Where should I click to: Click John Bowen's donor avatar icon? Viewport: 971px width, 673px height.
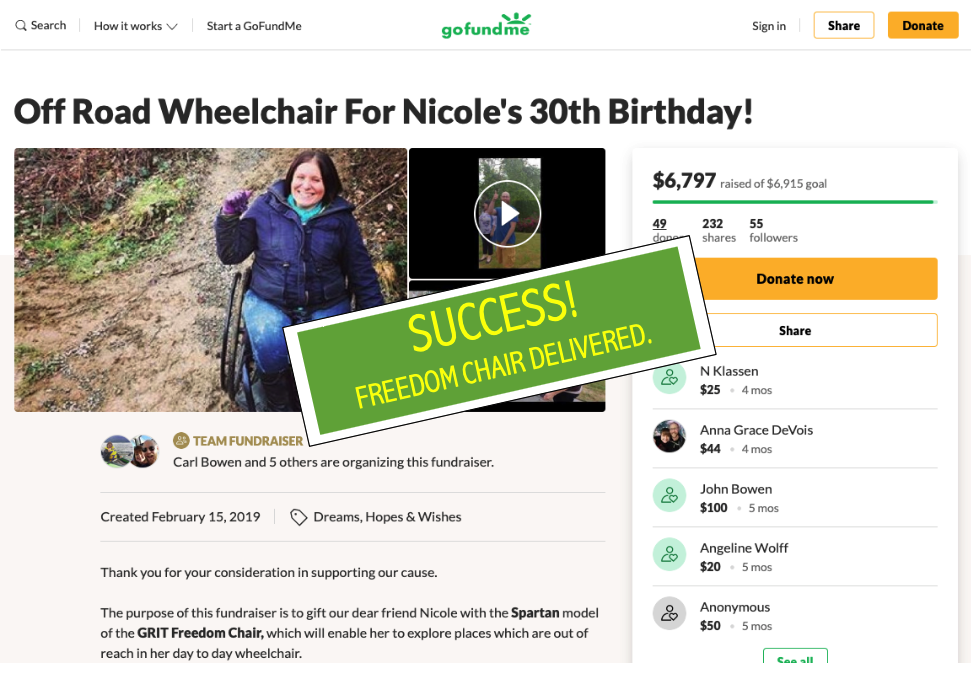click(x=670, y=496)
